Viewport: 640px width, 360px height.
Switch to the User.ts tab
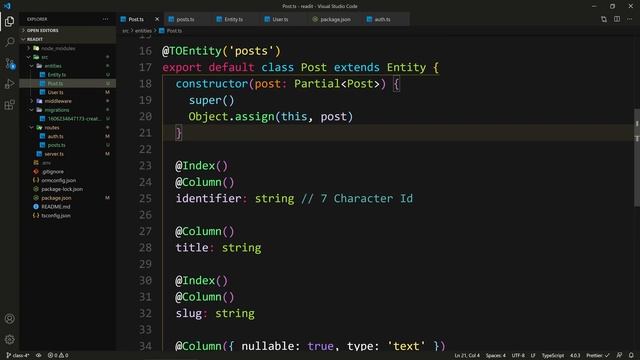click(x=280, y=19)
